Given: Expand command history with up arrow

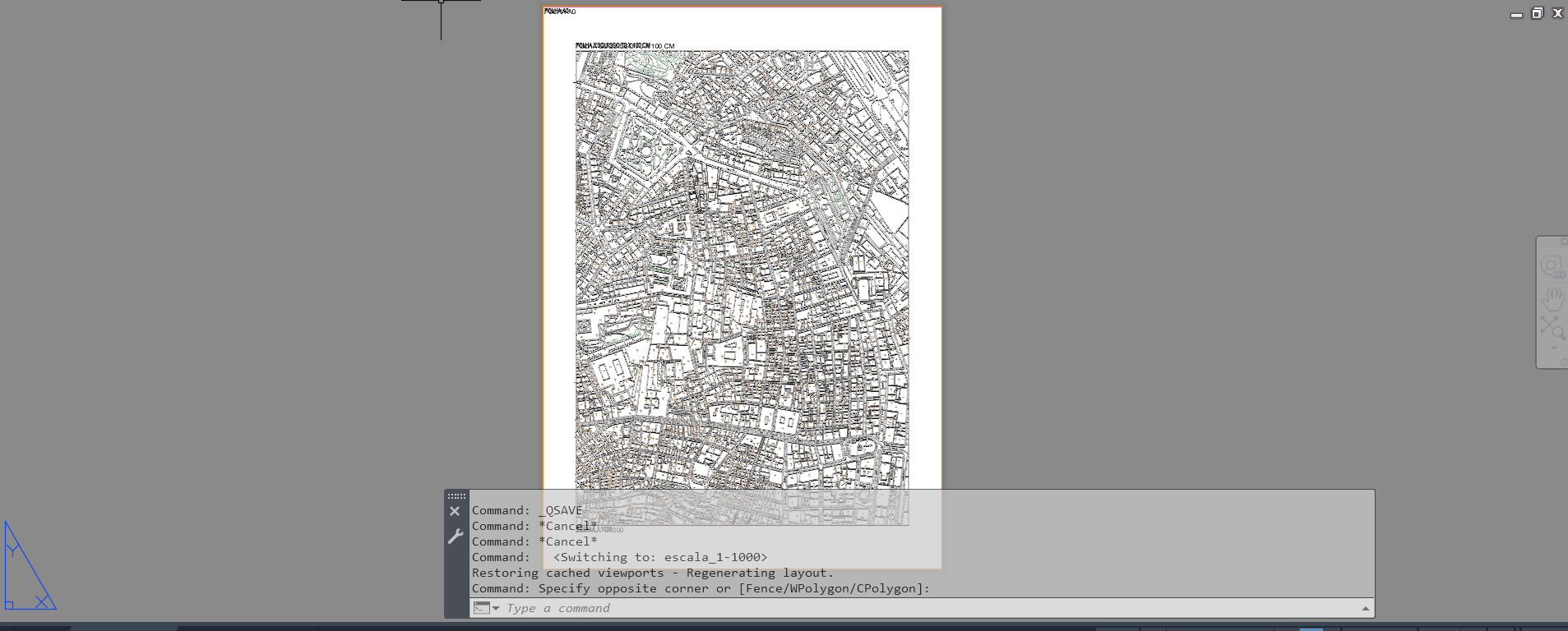Looking at the screenshot, I should [1366, 608].
